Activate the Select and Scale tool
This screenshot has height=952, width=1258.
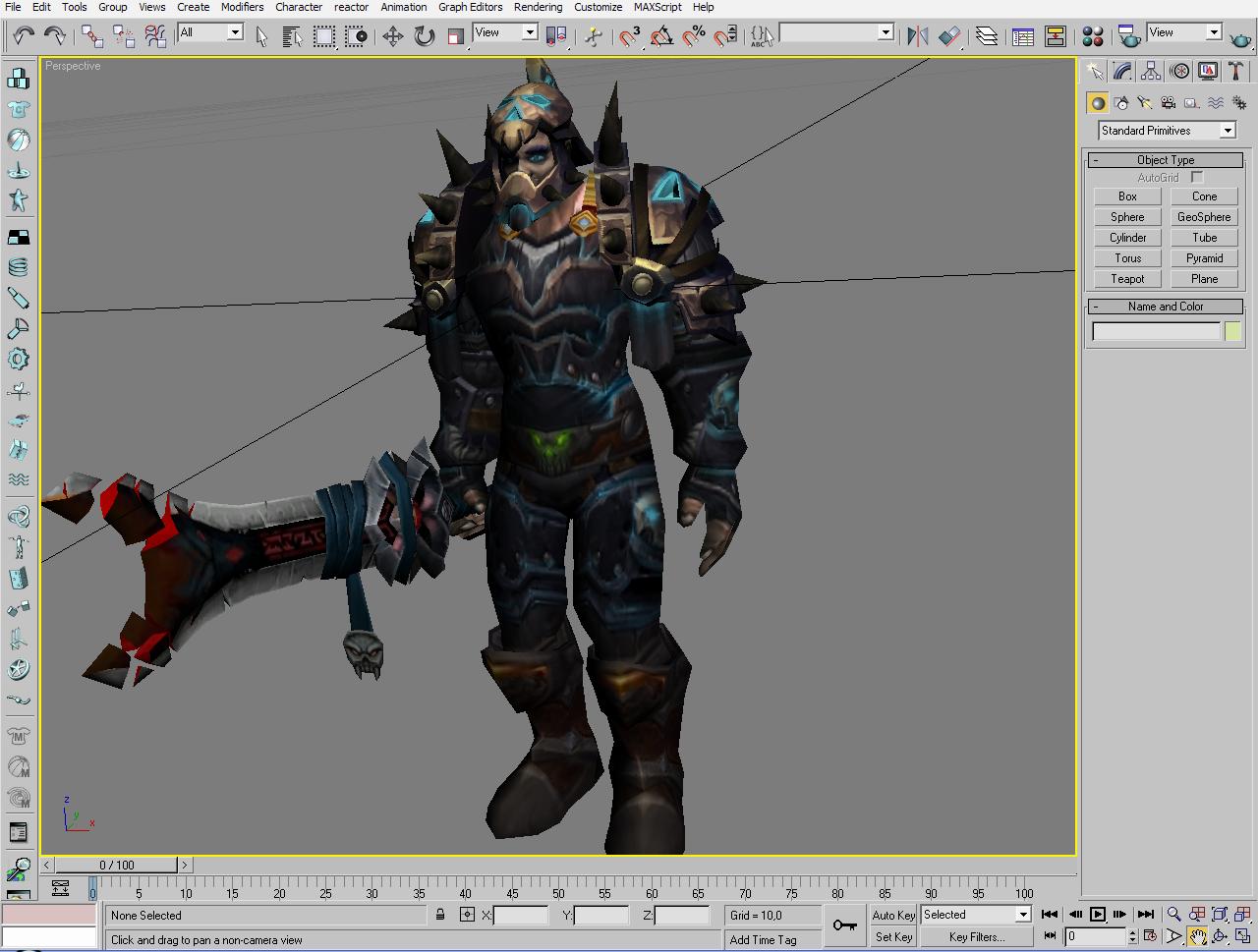pos(455,36)
